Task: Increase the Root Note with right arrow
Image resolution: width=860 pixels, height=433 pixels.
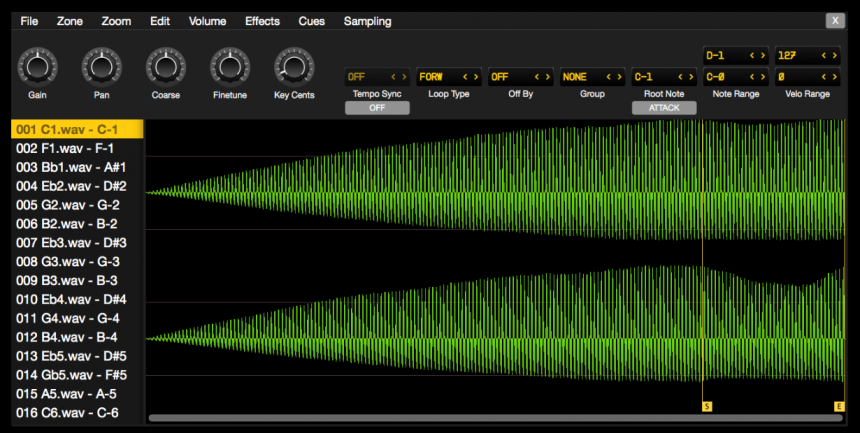Action: click(690, 76)
